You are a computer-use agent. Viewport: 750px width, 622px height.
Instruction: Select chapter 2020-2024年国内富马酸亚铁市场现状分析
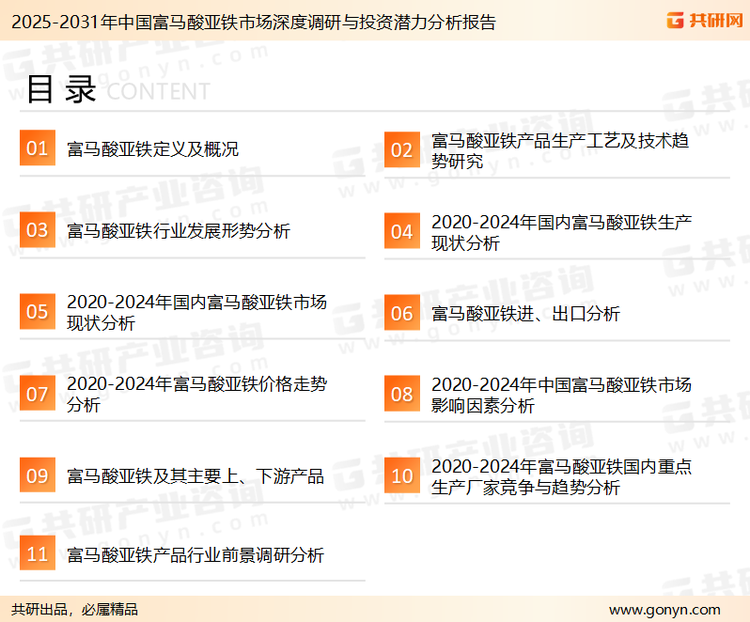click(x=197, y=312)
